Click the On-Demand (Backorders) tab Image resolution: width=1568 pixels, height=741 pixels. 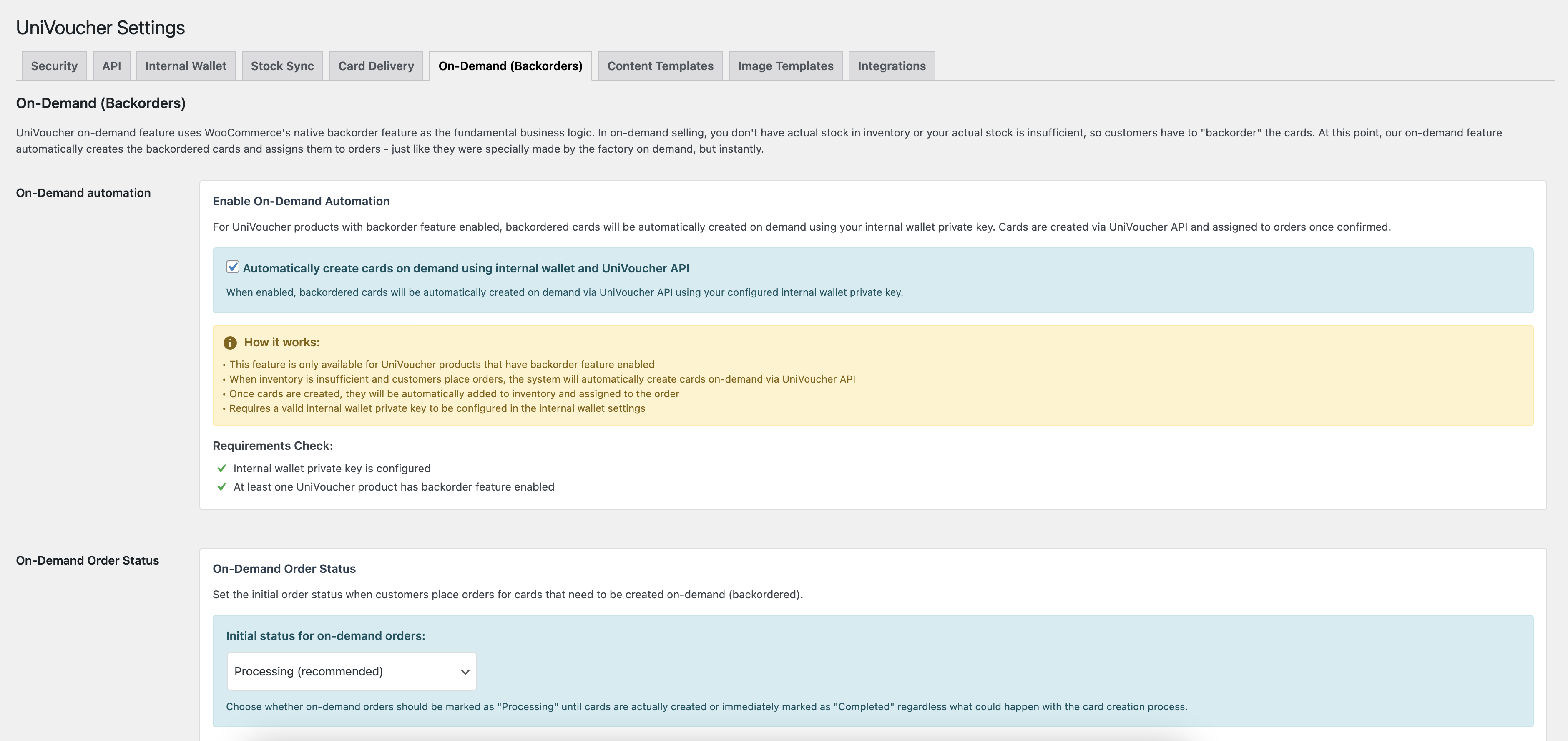coord(510,66)
